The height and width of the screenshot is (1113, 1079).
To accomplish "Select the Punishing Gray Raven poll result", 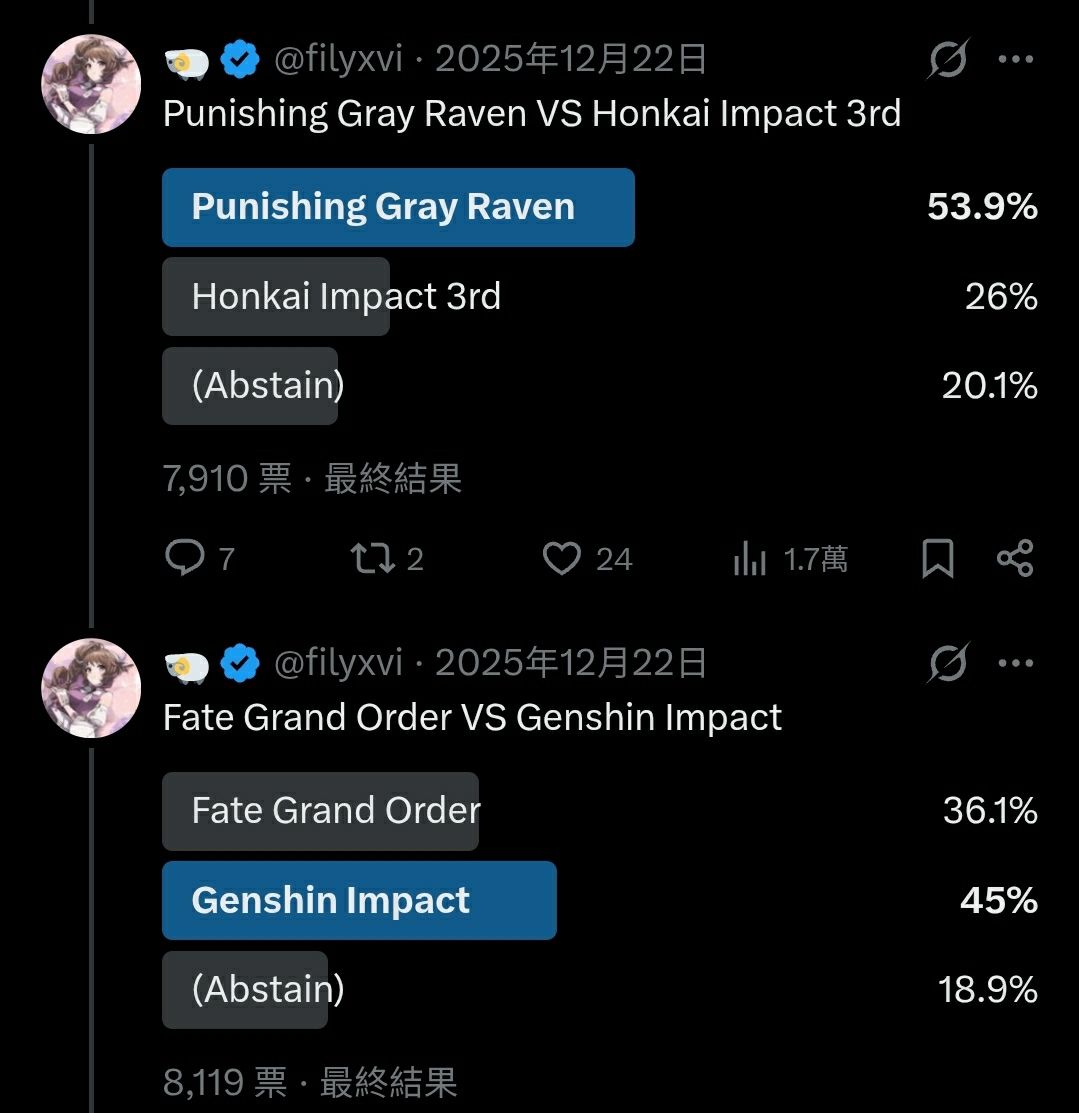I will coord(398,207).
